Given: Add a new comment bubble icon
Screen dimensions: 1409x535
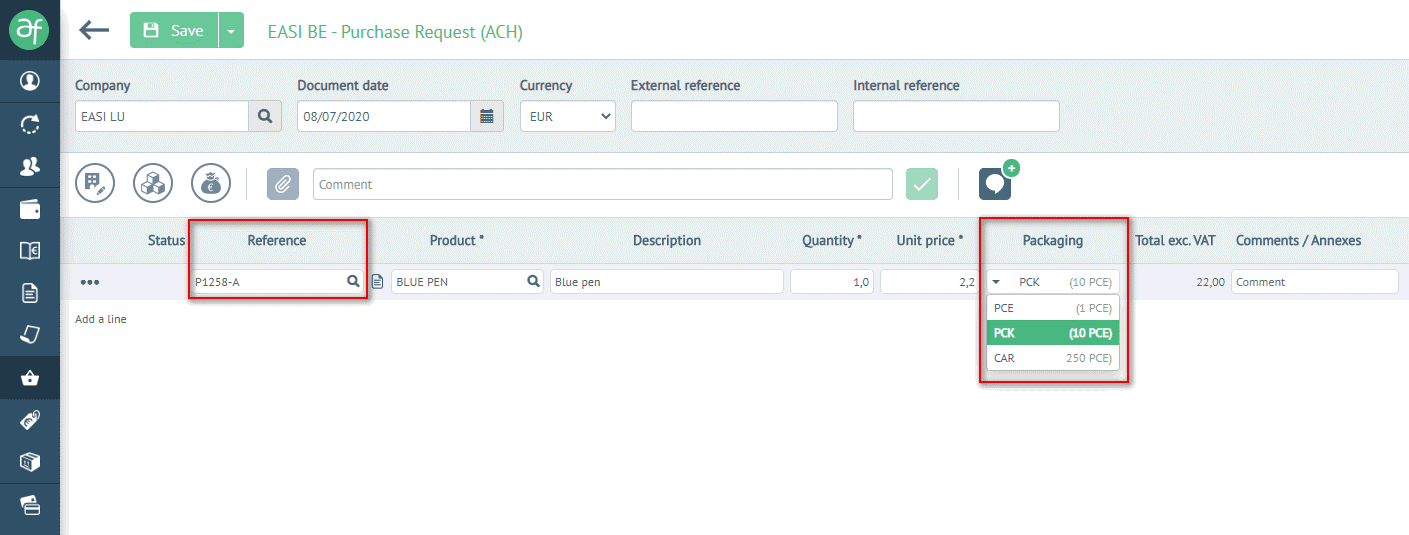Looking at the screenshot, I should click(x=995, y=183).
